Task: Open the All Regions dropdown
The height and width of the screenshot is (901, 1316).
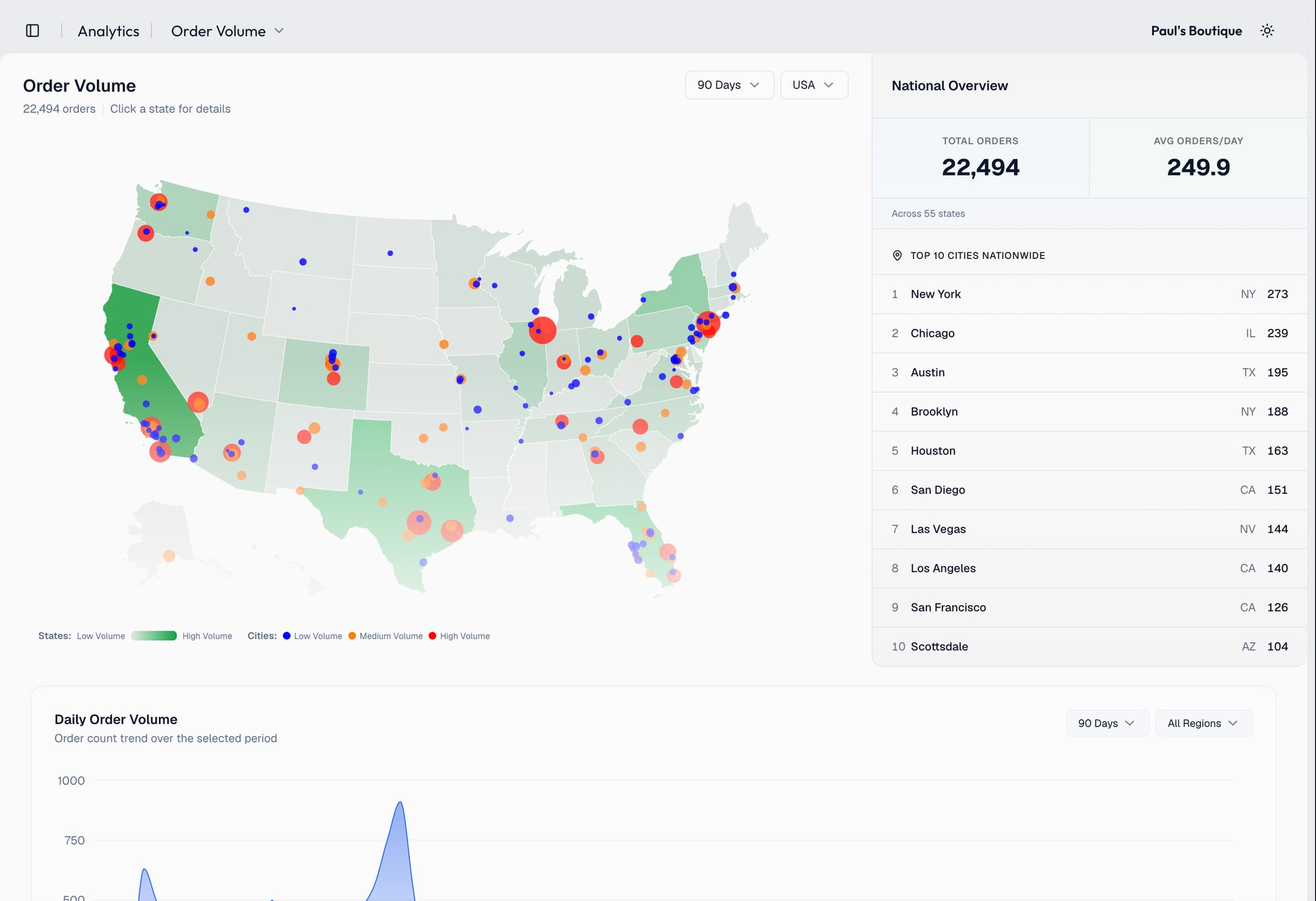Action: point(1203,723)
